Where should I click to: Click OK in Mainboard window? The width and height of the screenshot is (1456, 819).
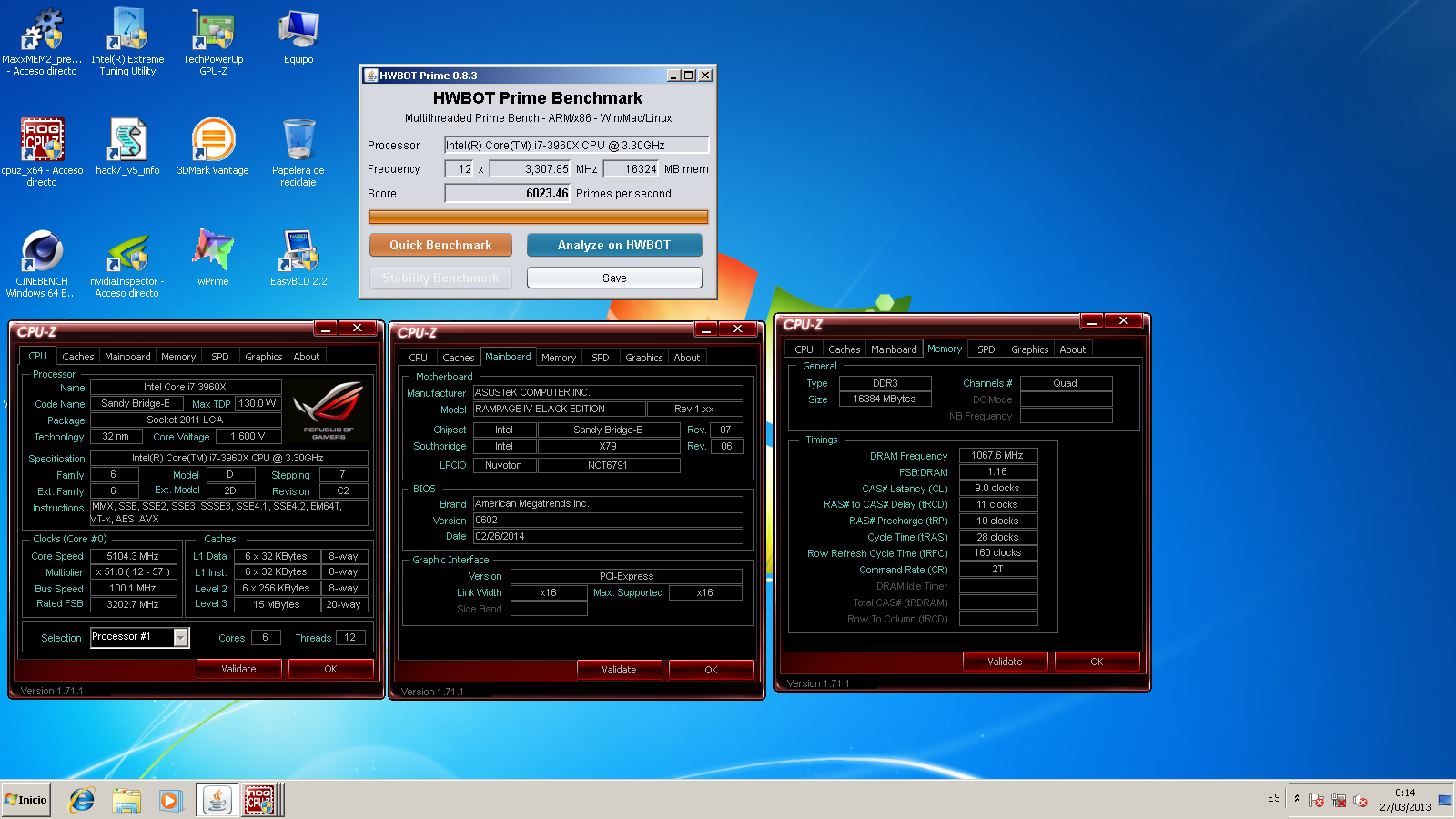coord(711,670)
